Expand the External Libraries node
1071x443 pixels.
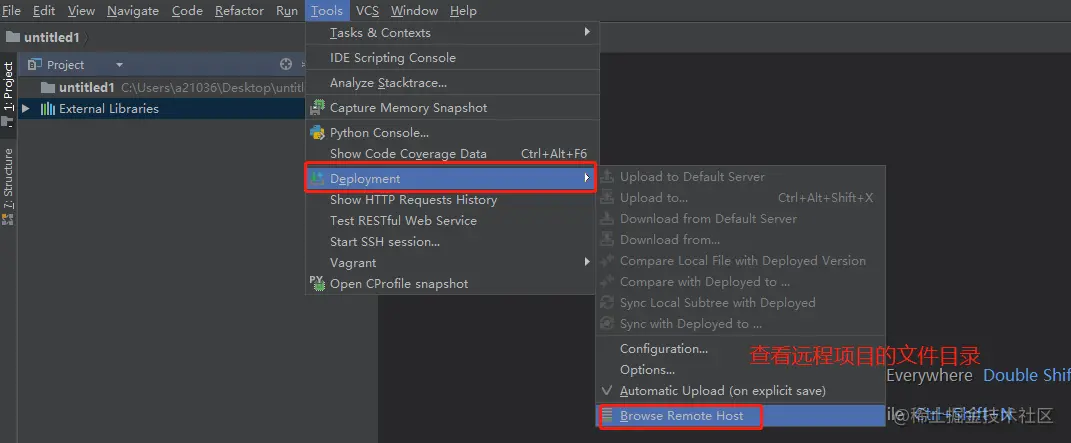(x=26, y=109)
